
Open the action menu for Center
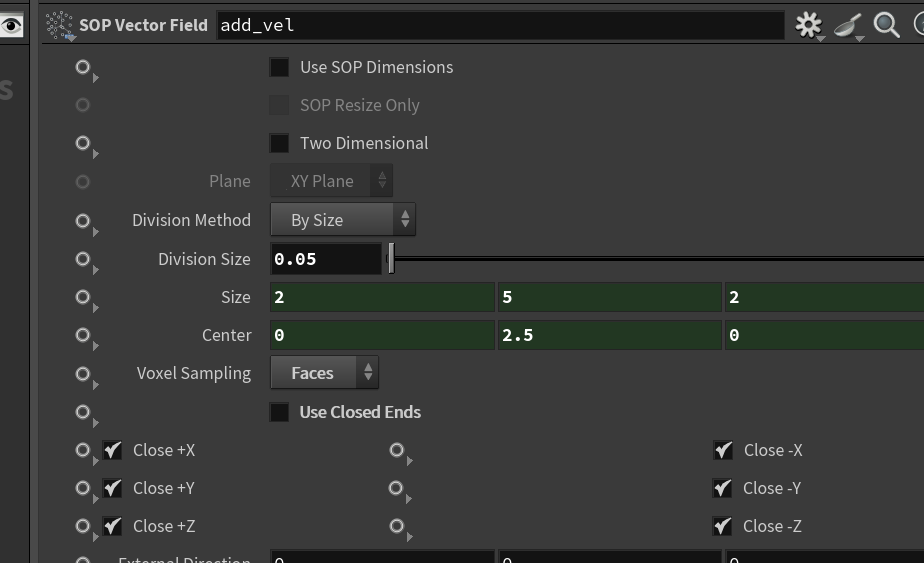coord(86,338)
